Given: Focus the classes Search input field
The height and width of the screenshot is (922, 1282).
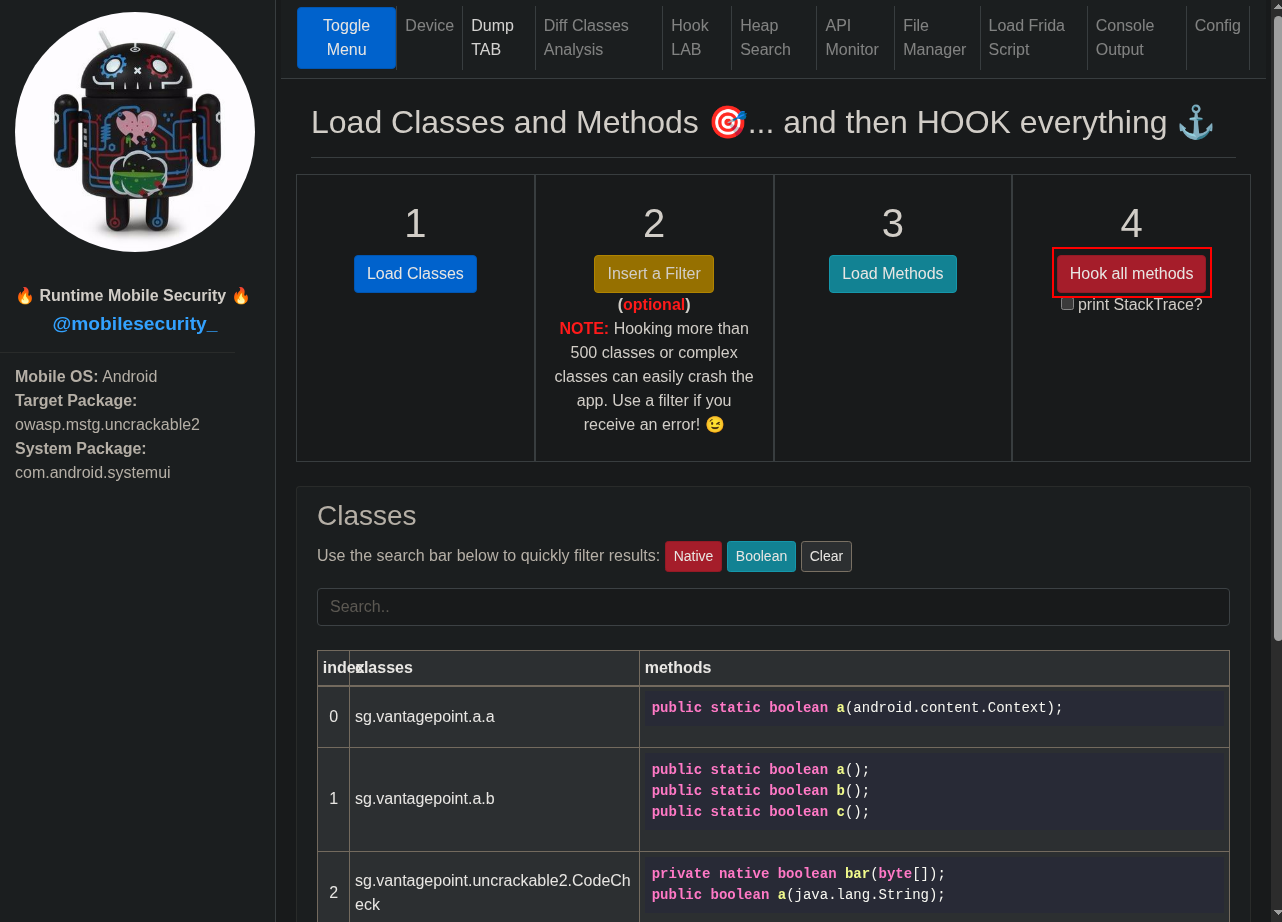Looking at the screenshot, I should (772, 607).
